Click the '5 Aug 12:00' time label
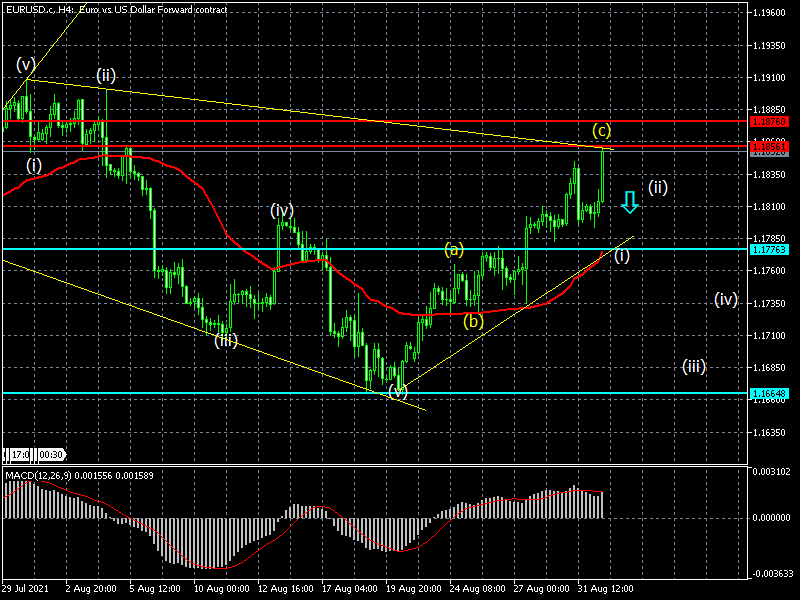 click(x=155, y=589)
